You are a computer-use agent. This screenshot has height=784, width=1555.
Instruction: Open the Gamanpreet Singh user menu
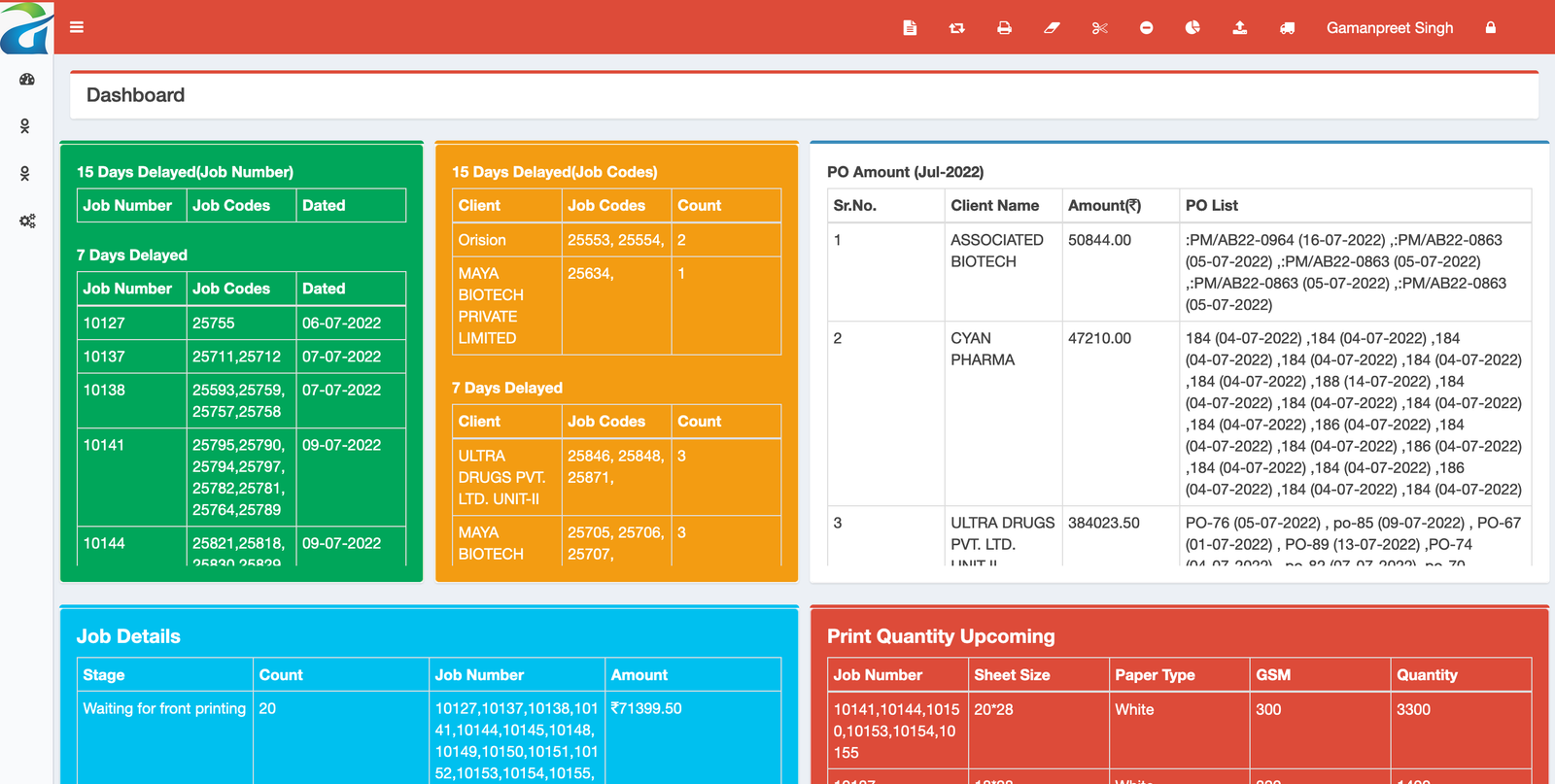(x=1389, y=28)
